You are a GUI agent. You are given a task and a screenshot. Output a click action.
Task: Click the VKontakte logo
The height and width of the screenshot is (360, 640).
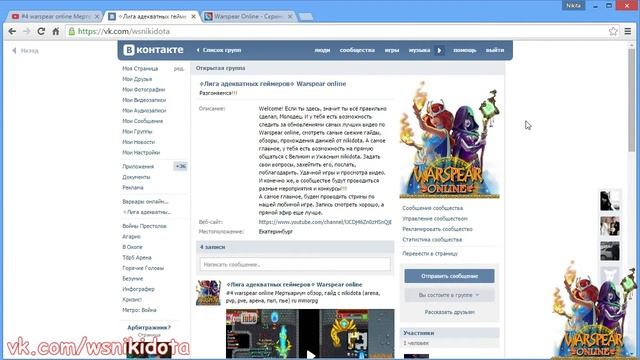coord(154,50)
